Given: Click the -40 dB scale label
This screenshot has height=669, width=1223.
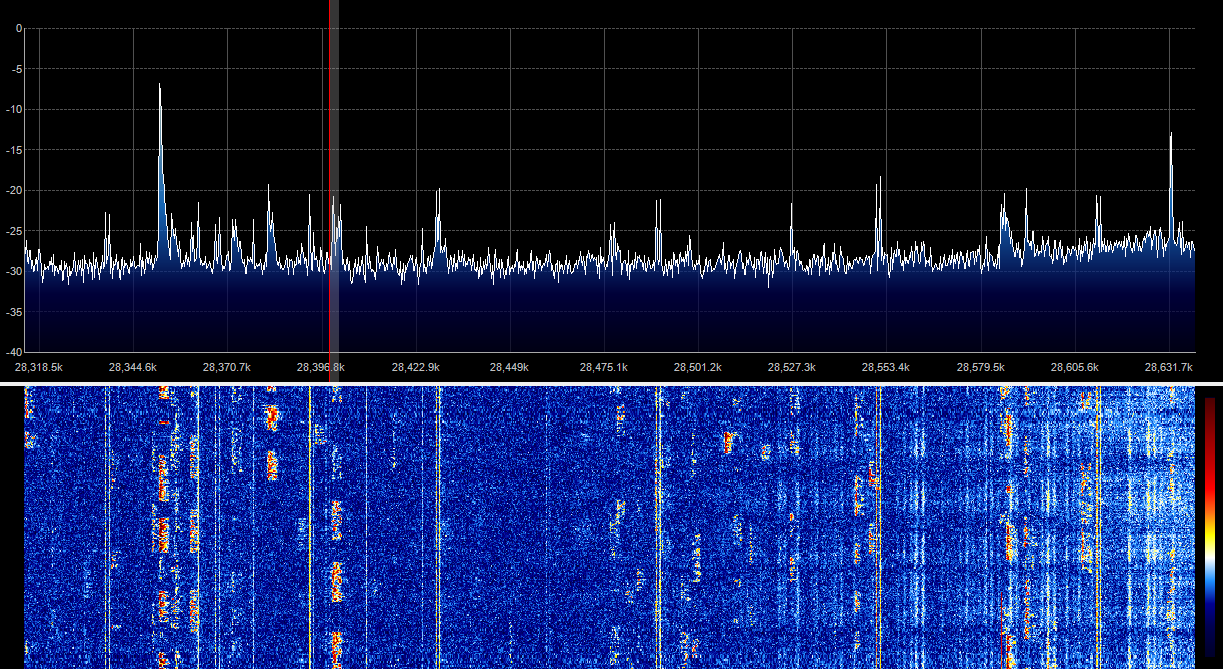Looking at the screenshot, I should [14, 352].
